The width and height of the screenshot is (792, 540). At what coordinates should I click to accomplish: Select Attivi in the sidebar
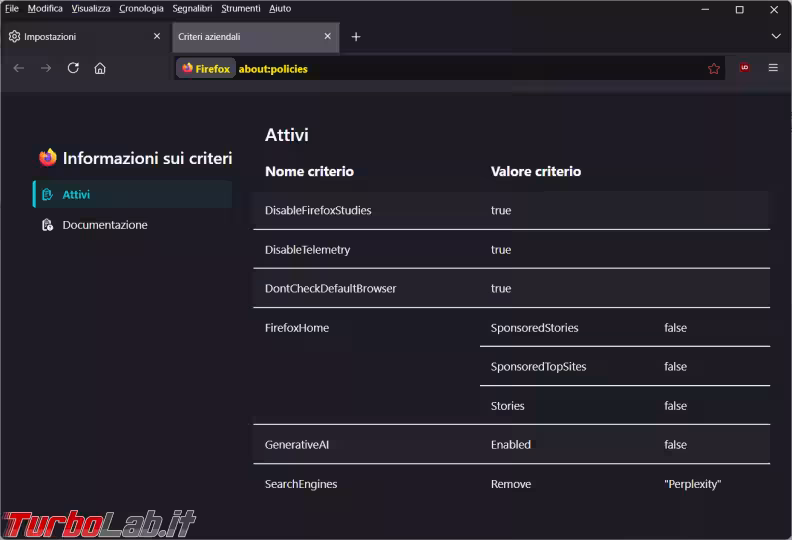[x=133, y=194]
